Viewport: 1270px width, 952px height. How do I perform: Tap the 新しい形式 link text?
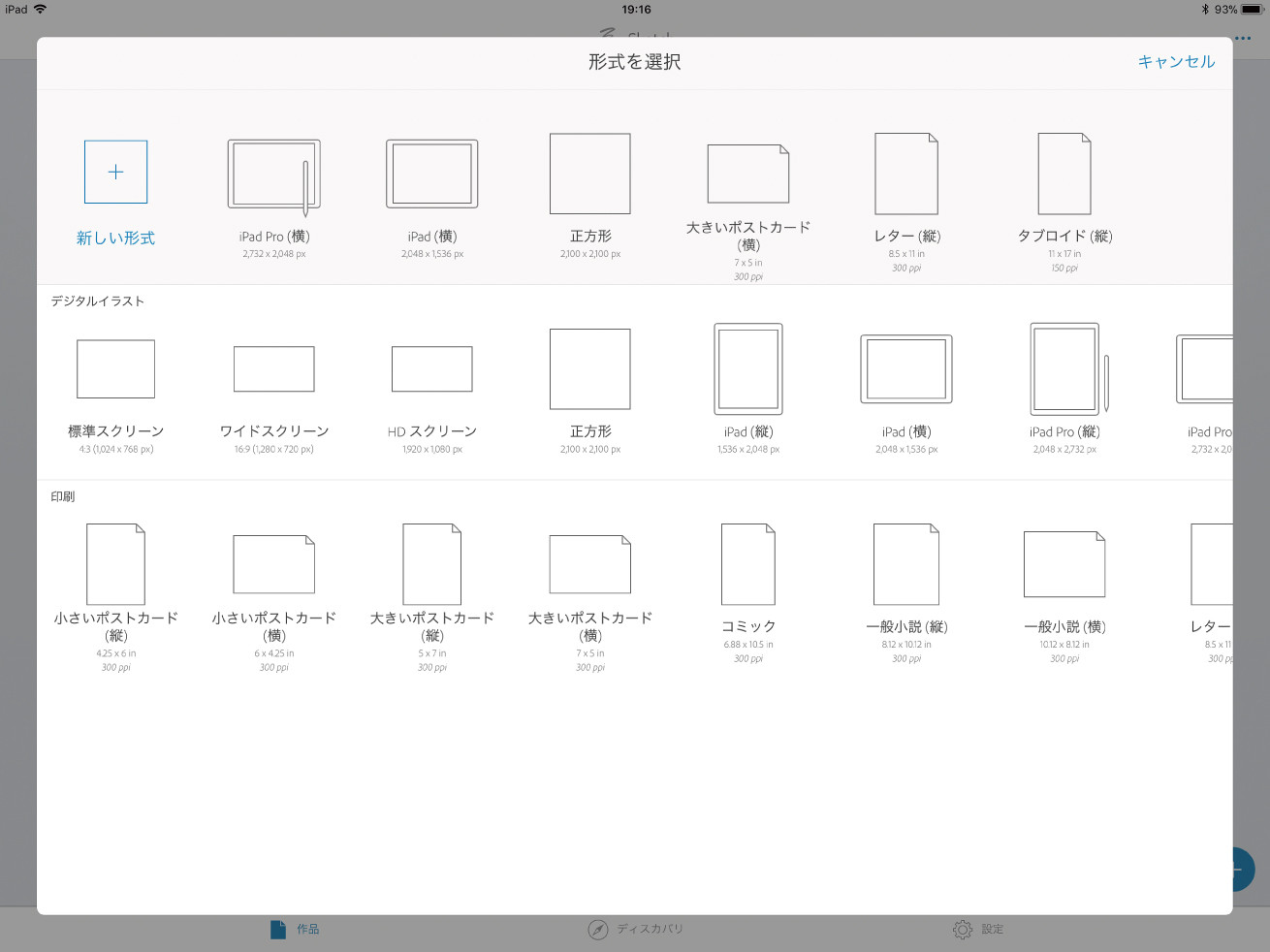click(115, 238)
